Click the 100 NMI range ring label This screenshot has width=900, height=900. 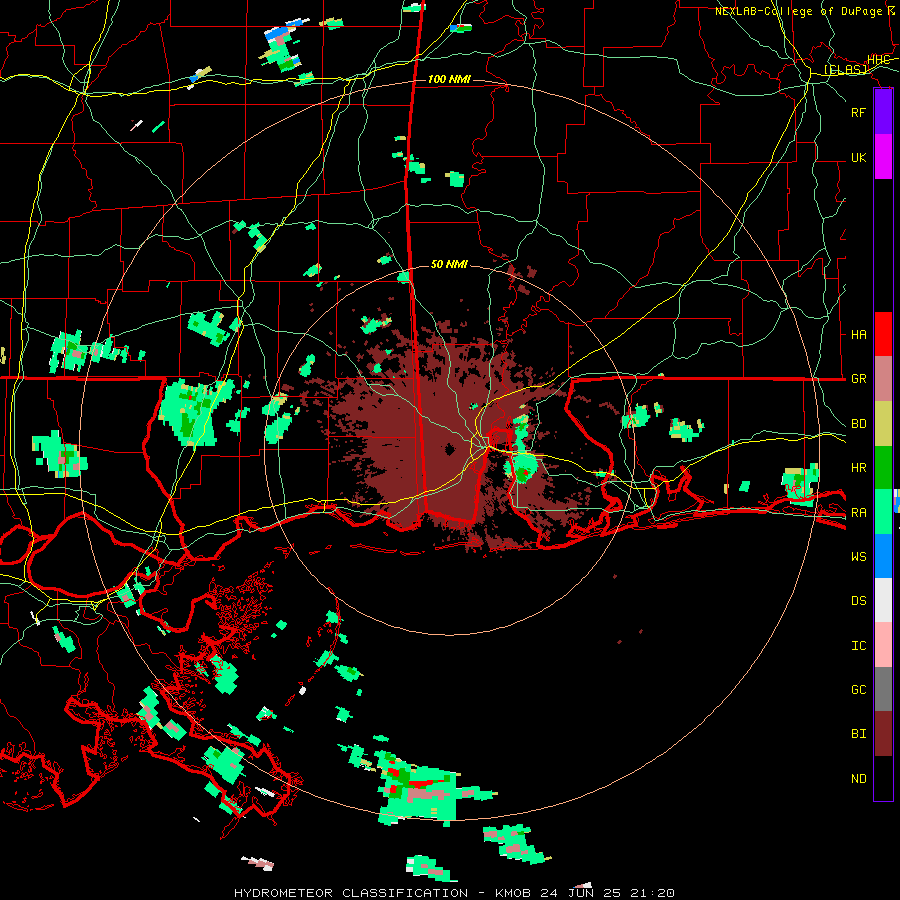(449, 79)
